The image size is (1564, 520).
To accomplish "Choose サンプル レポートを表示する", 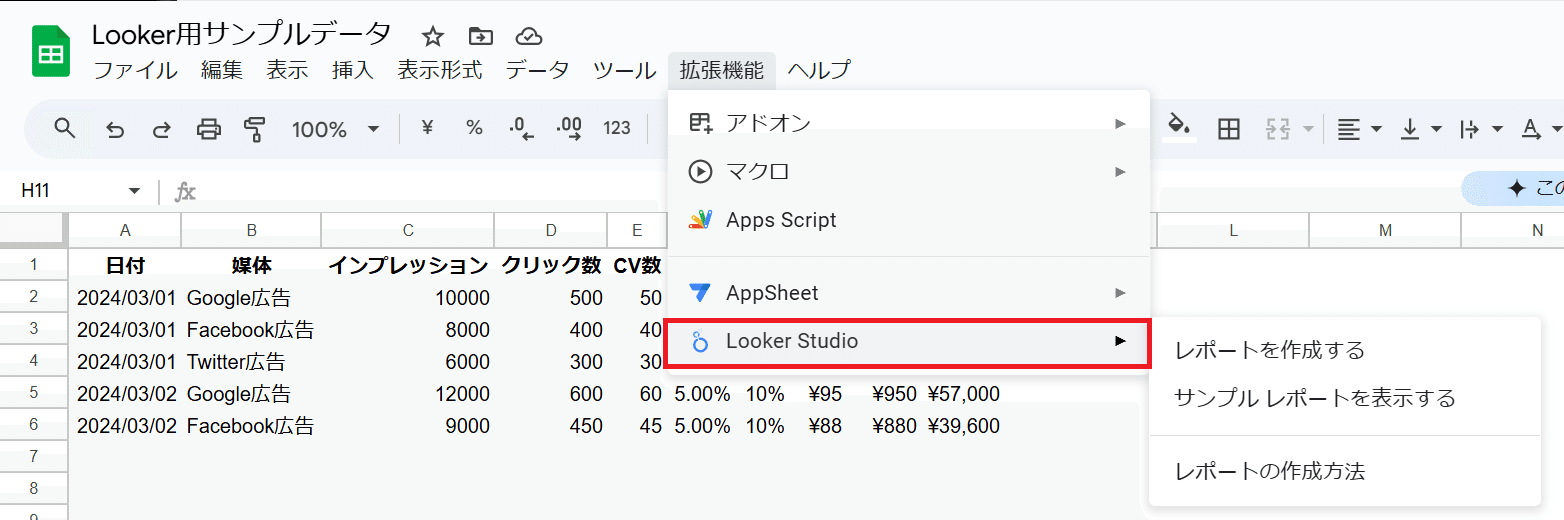I will (1345, 398).
